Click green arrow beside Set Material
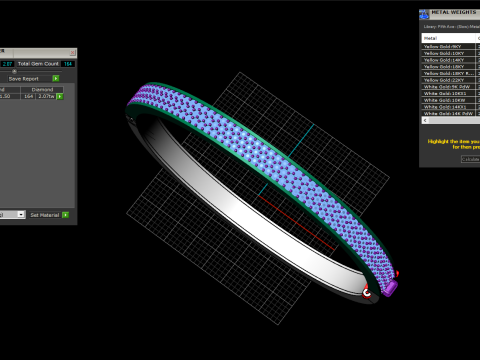Viewport: 480px width, 360px height. (x=66, y=215)
